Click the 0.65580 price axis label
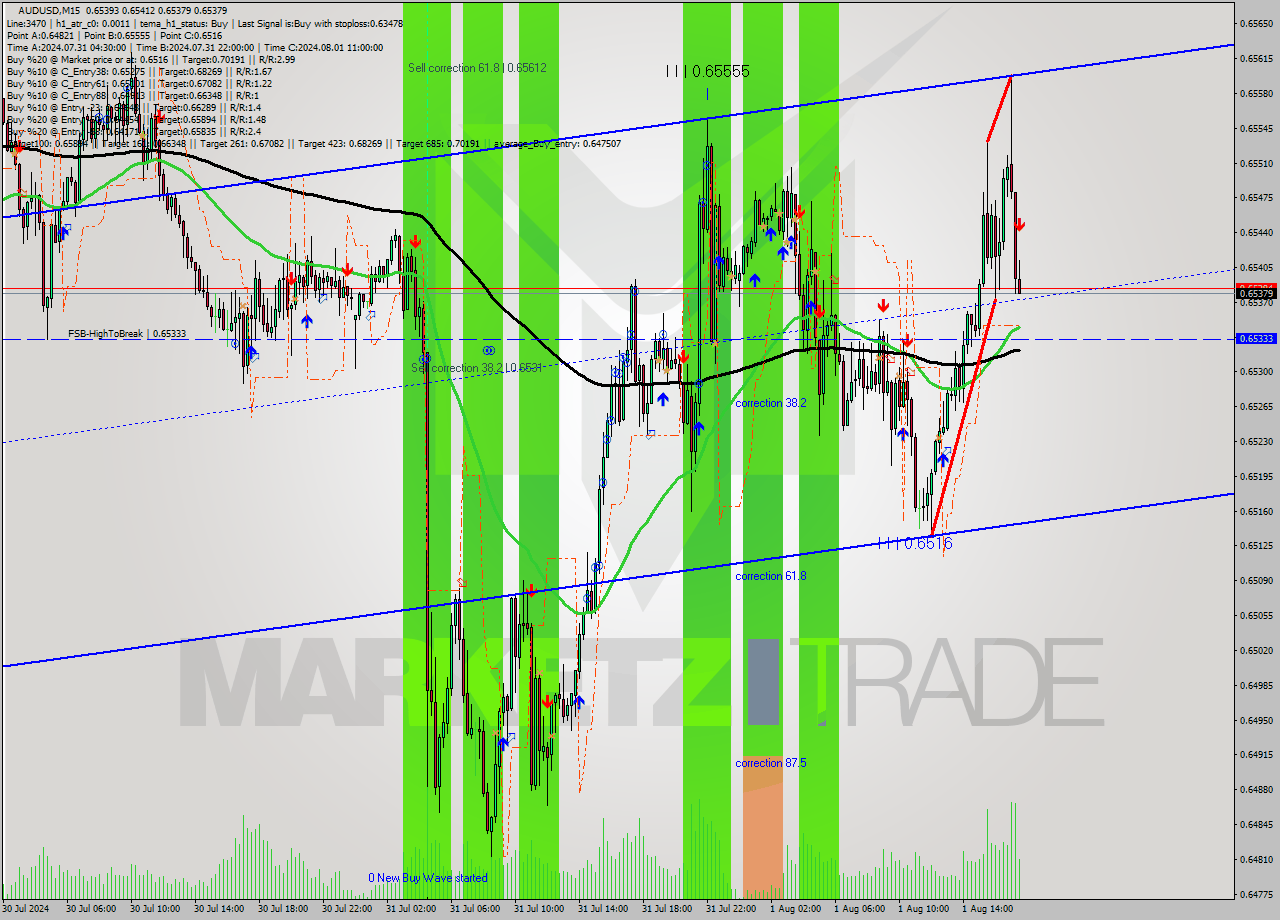This screenshot has width=1280, height=920. (x=1256, y=93)
